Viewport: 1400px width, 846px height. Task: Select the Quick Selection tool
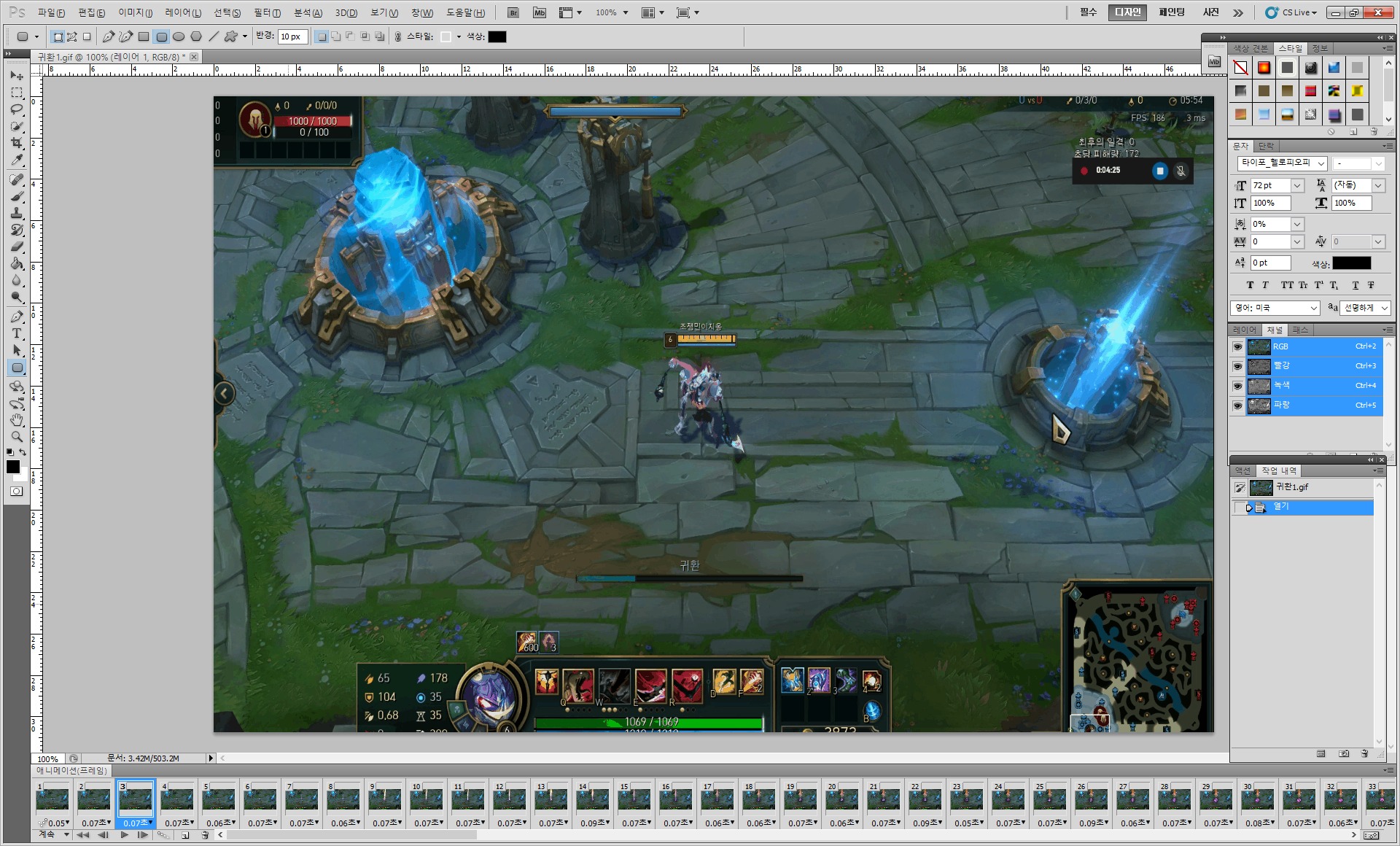tap(17, 126)
